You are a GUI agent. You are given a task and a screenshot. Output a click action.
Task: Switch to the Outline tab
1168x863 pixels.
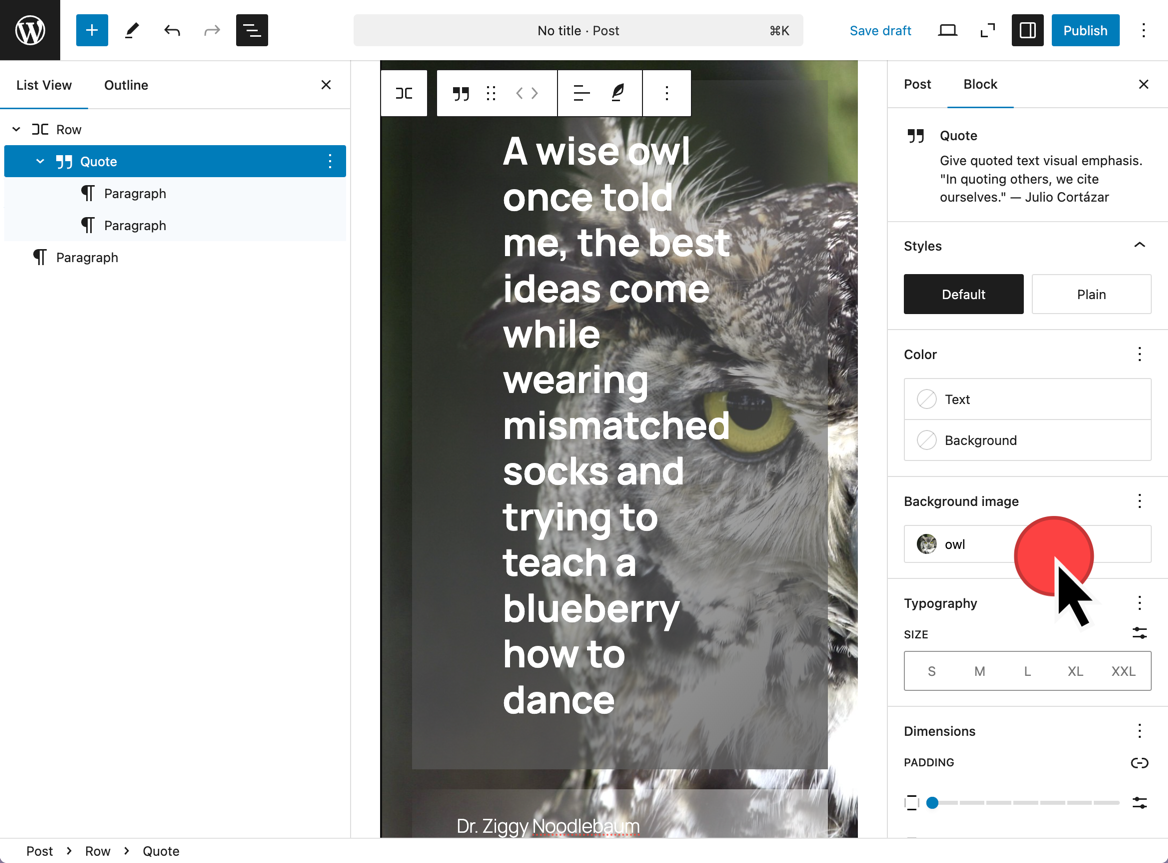126,85
